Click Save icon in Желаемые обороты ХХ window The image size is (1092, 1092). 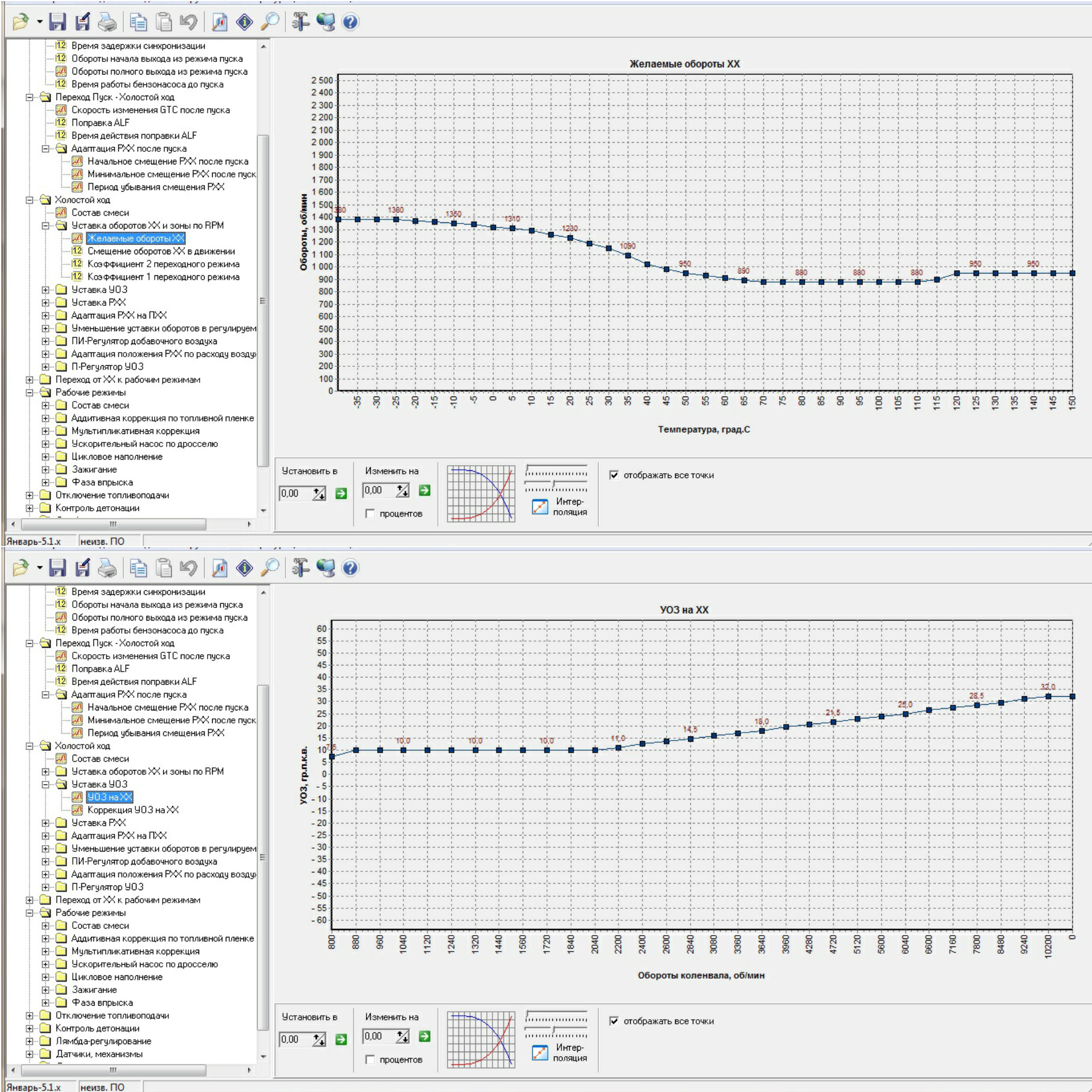click(57, 22)
